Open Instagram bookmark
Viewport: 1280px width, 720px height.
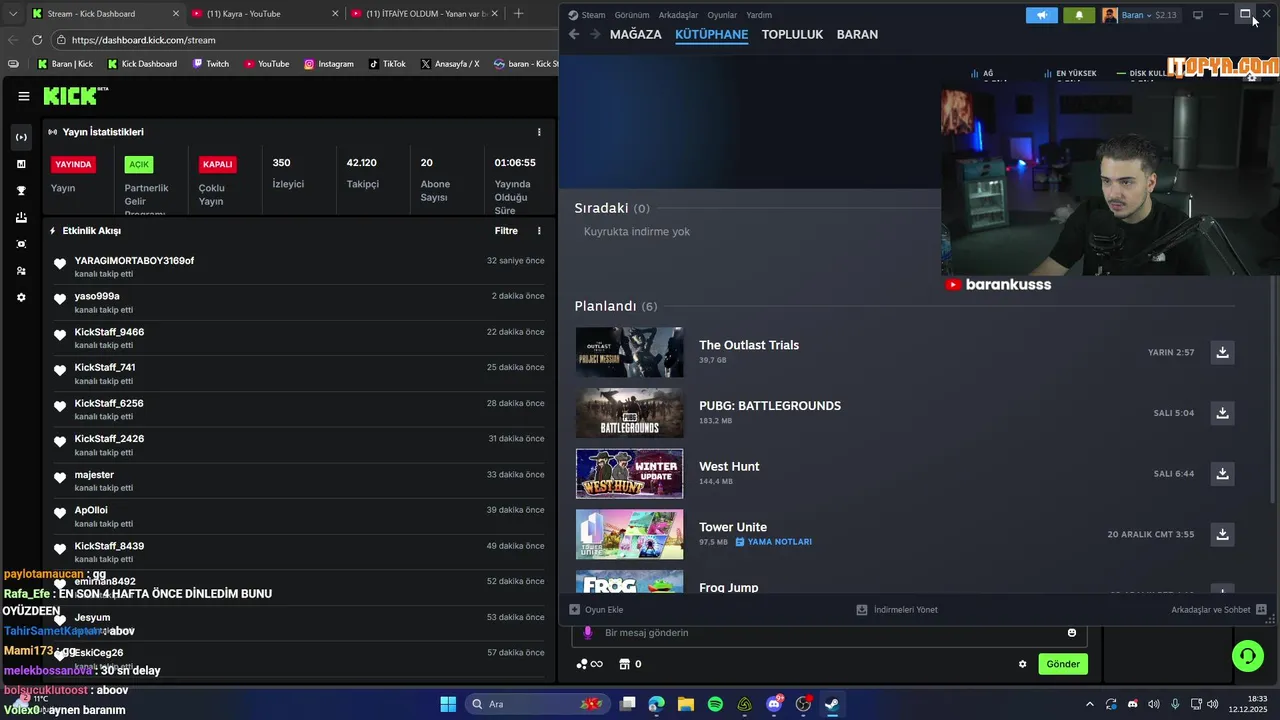(x=329, y=64)
